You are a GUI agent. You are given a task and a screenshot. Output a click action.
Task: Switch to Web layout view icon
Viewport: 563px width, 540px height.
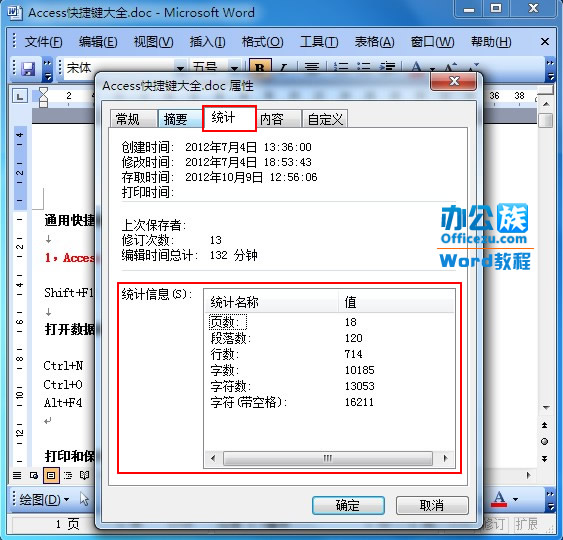34,476
